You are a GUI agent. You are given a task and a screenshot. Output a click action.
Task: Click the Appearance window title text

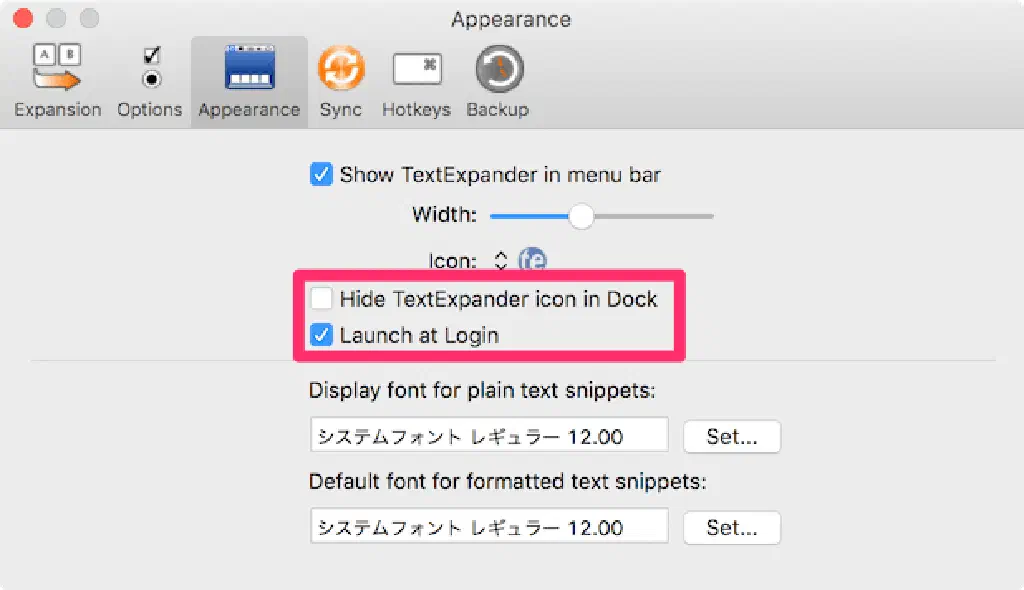(x=511, y=19)
